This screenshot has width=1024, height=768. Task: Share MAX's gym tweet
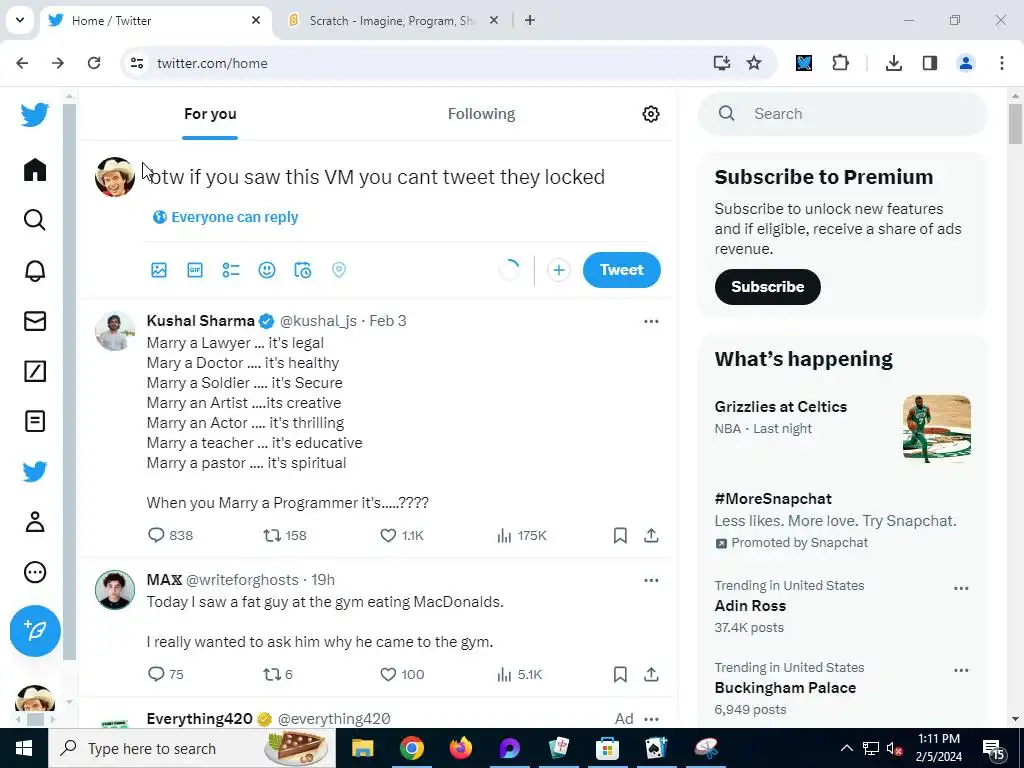click(651, 674)
